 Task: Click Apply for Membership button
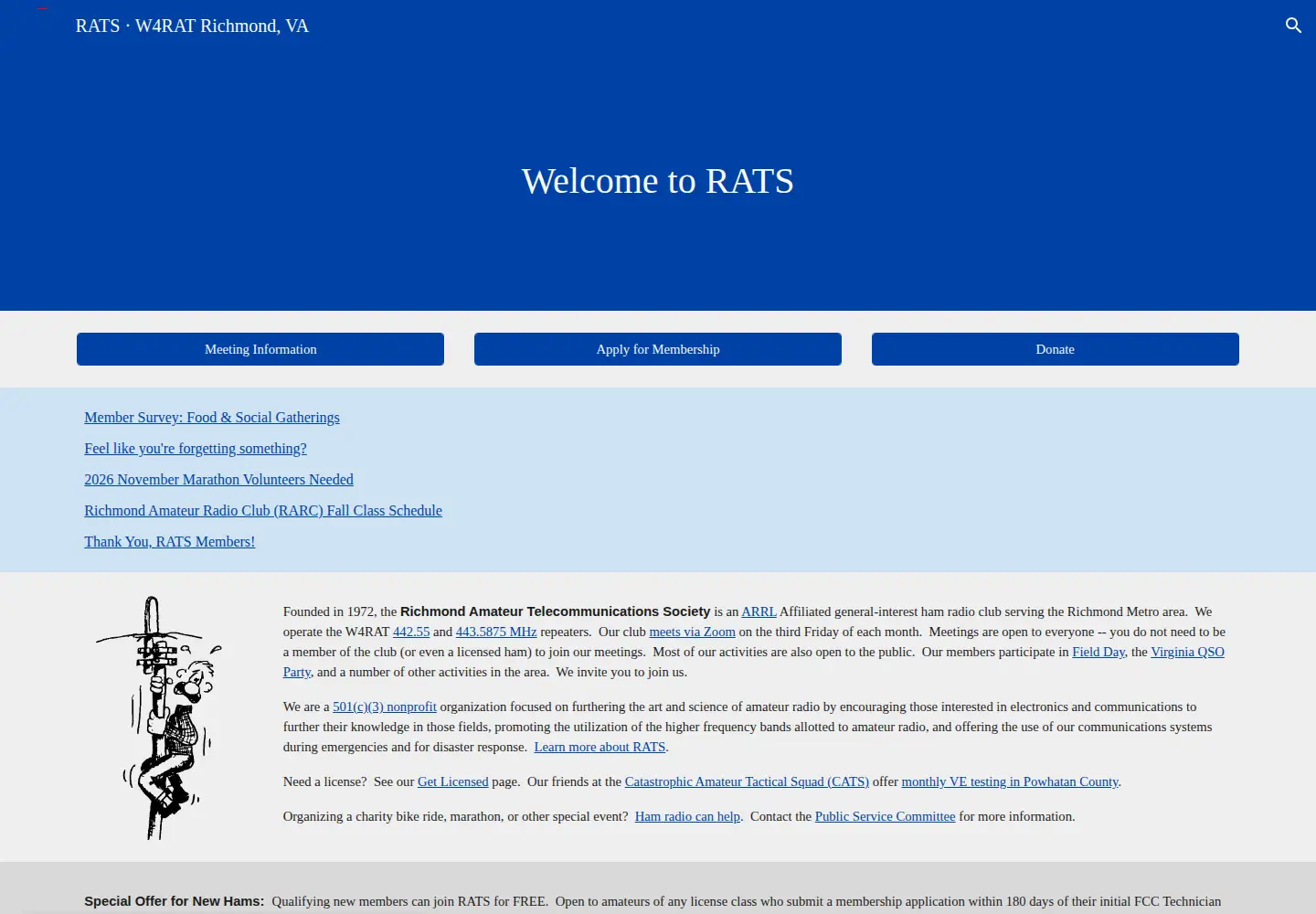tap(658, 349)
